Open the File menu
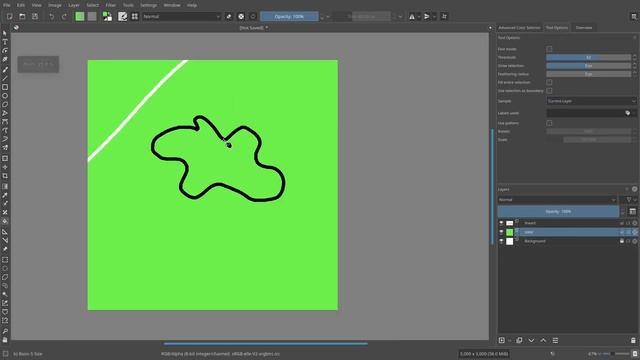This screenshot has width=640, height=360. tap(7, 5)
